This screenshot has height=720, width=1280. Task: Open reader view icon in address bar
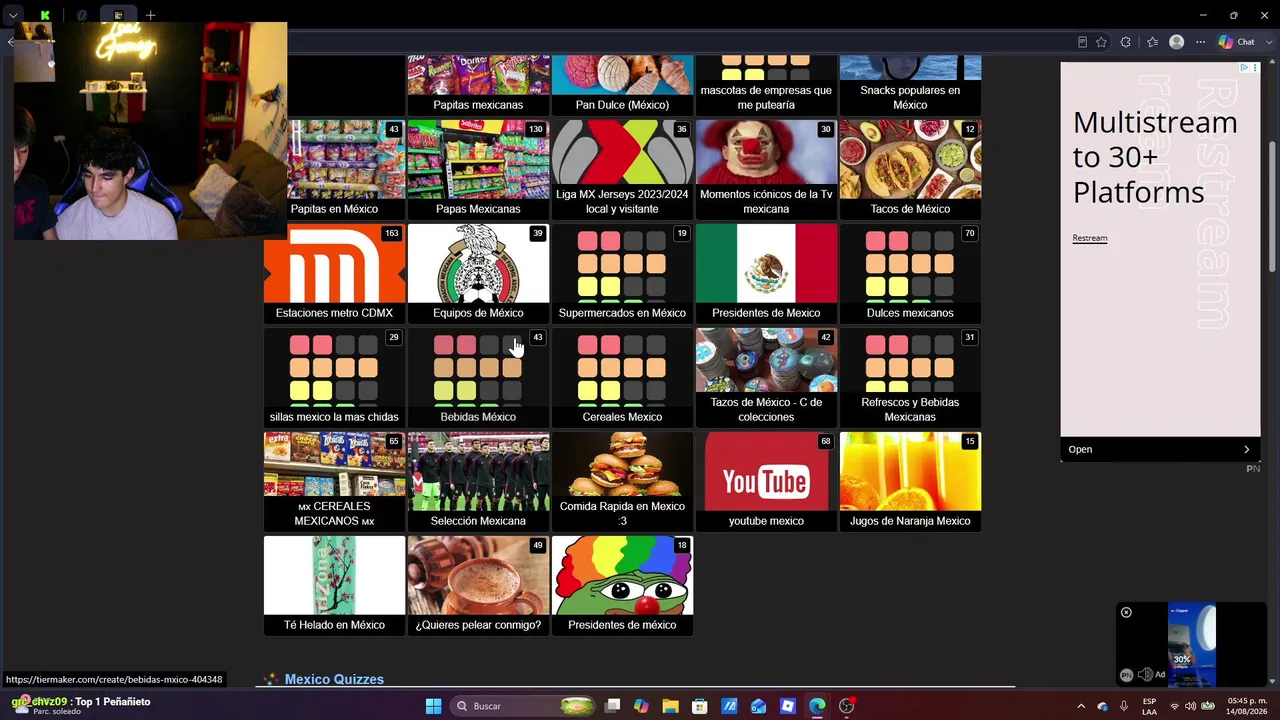pyautogui.click(x=1082, y=42)
